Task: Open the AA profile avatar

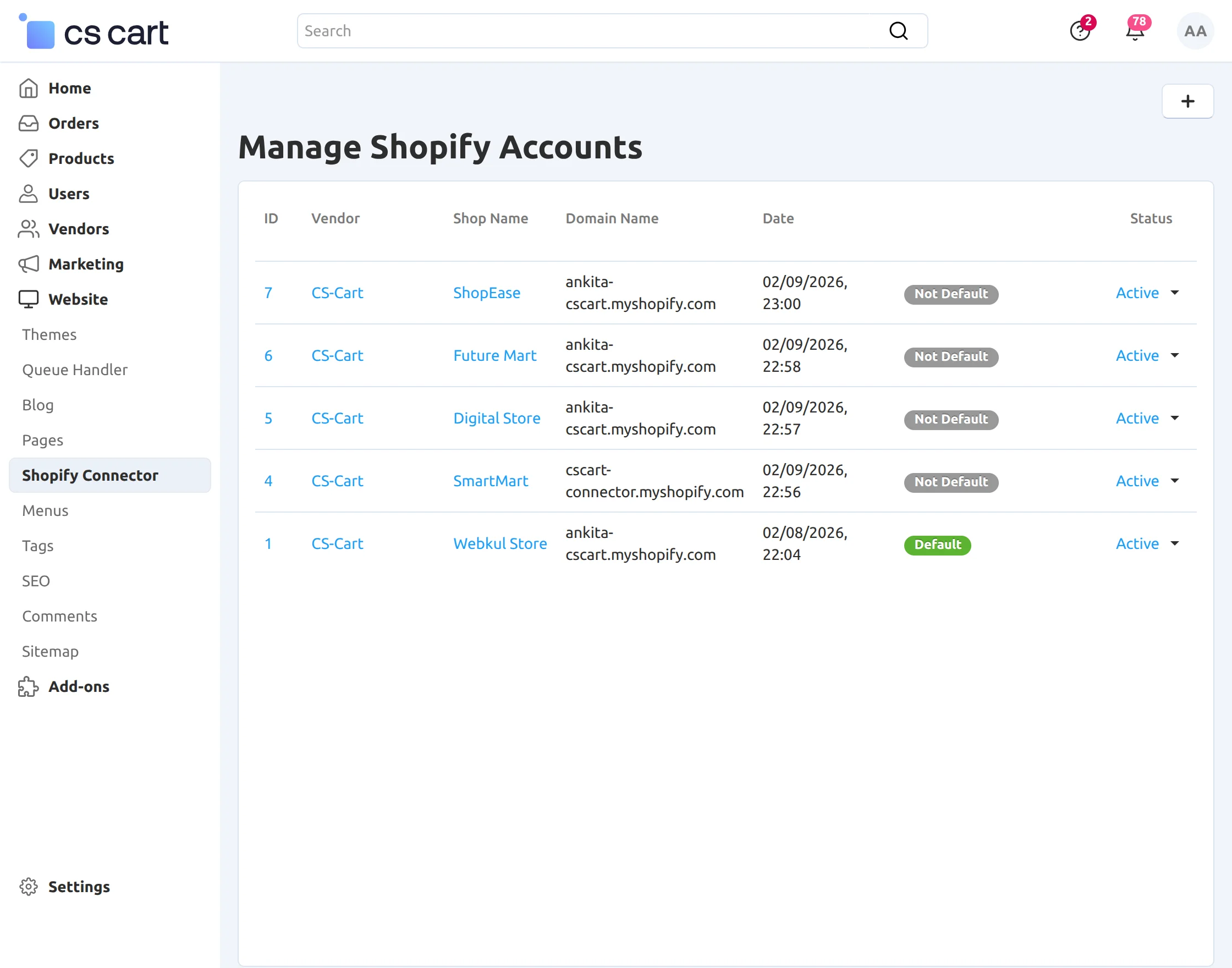Action: click(1195, 31)
